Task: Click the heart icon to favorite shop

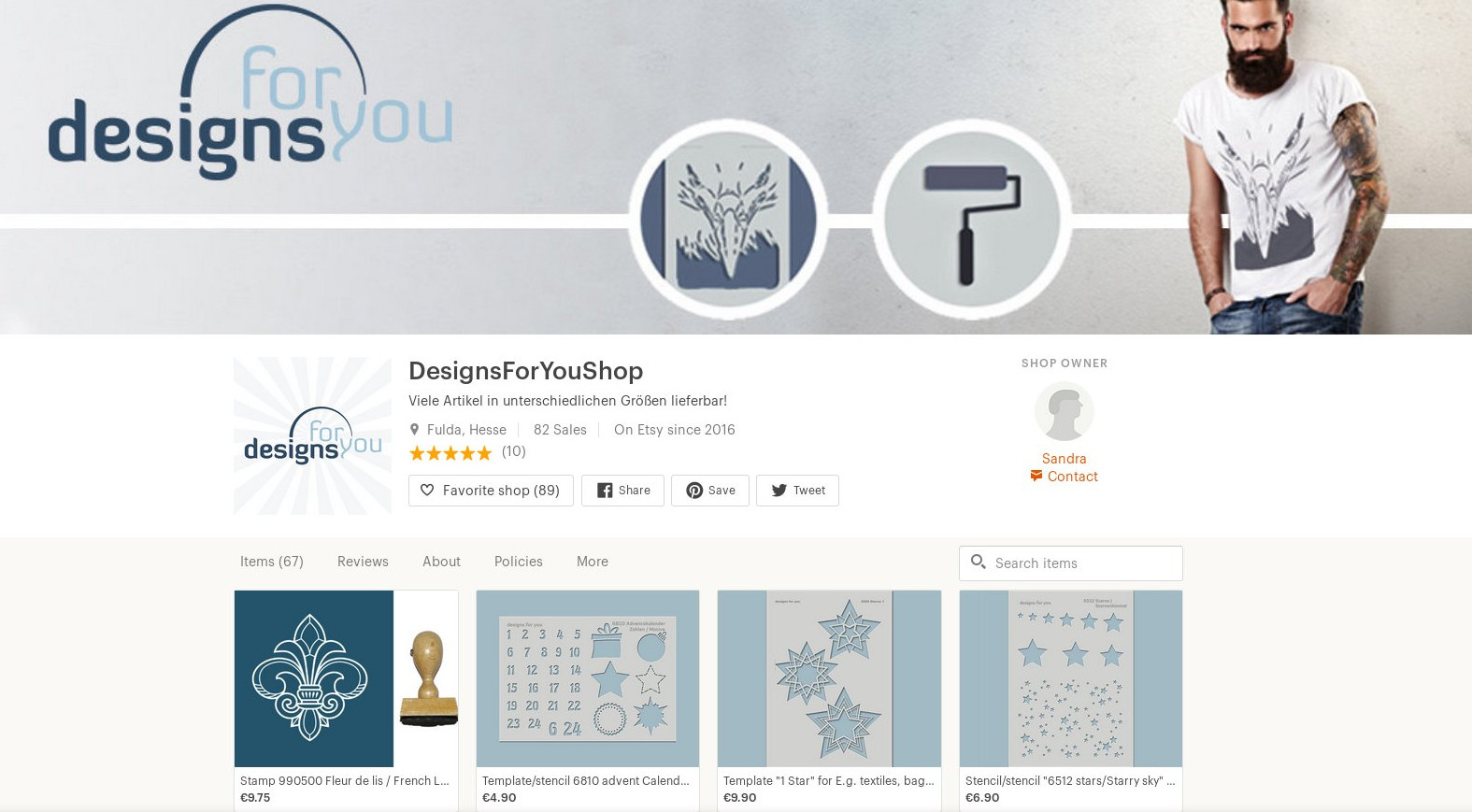Action: pyautogui.click(x=427, y=490)
